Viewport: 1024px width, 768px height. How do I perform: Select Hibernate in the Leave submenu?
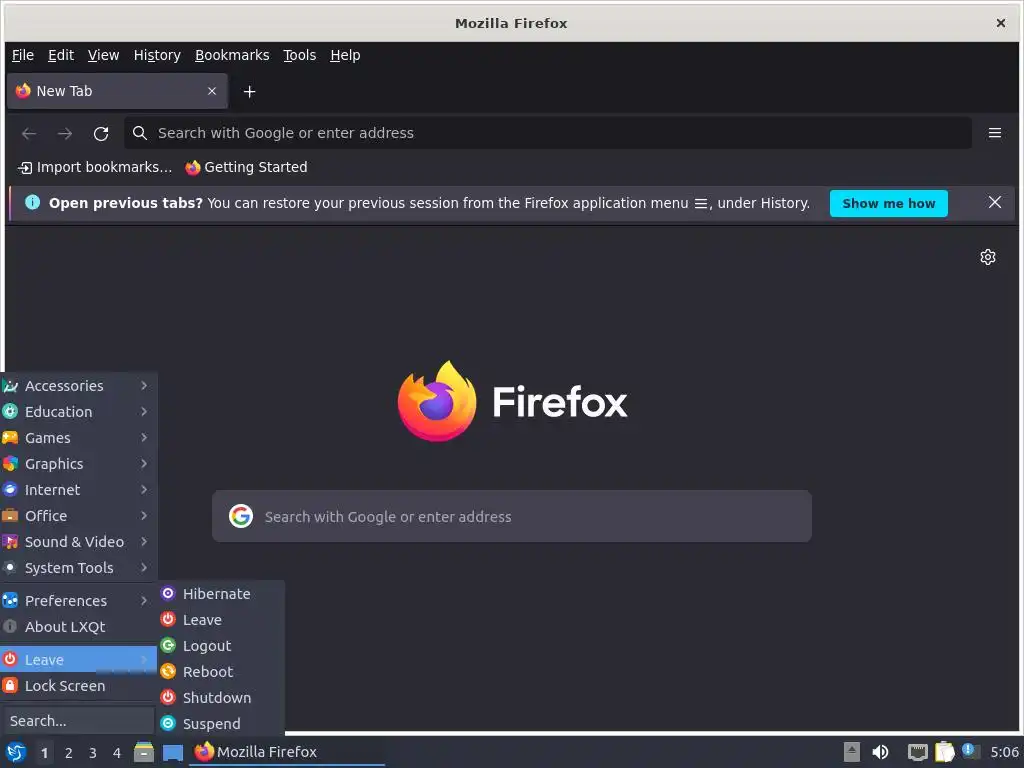pyautogui.click(x=221, y=594)
